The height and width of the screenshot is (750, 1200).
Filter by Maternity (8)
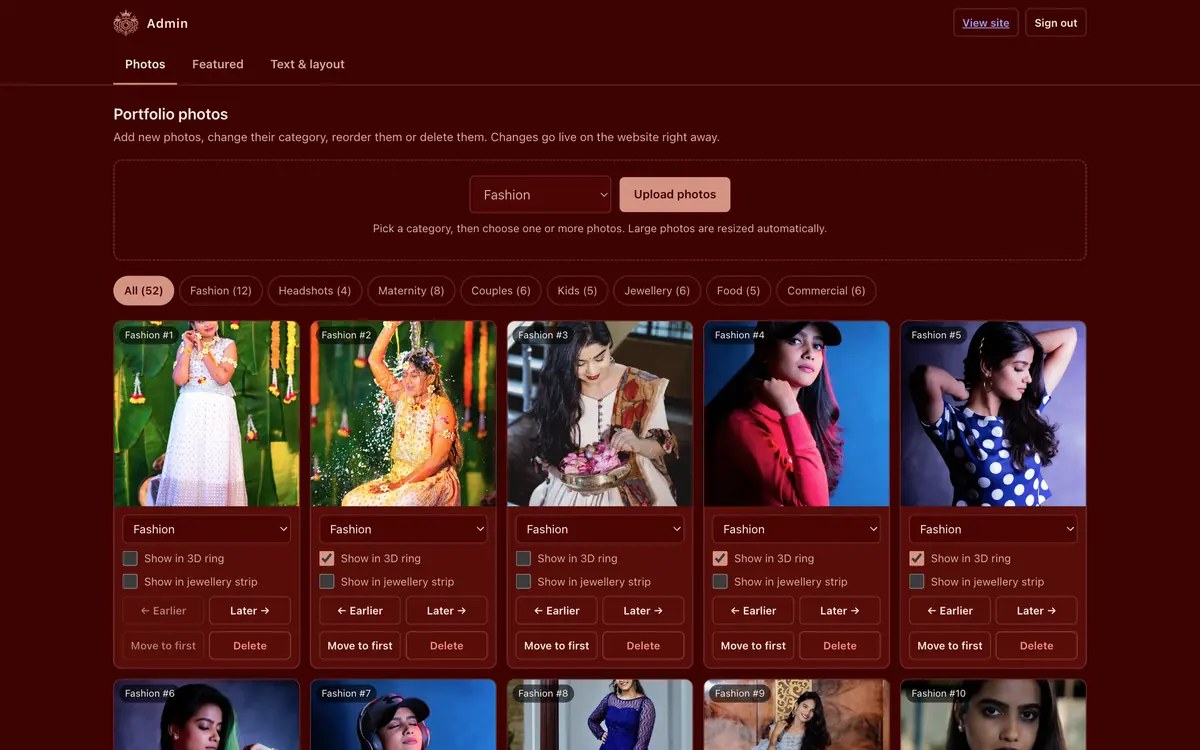[x=411, y=291]
